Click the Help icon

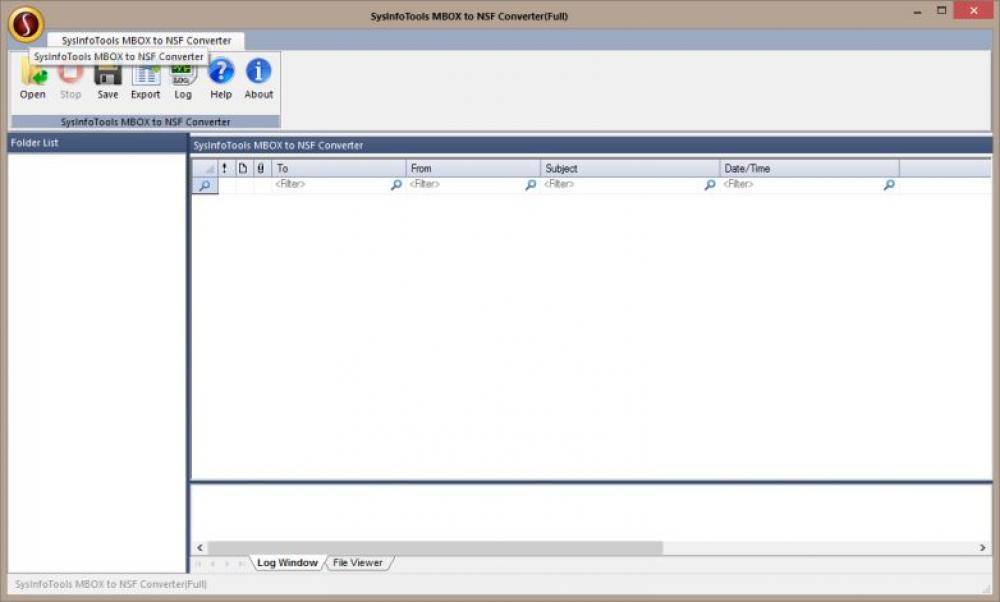tap(221, 80)
